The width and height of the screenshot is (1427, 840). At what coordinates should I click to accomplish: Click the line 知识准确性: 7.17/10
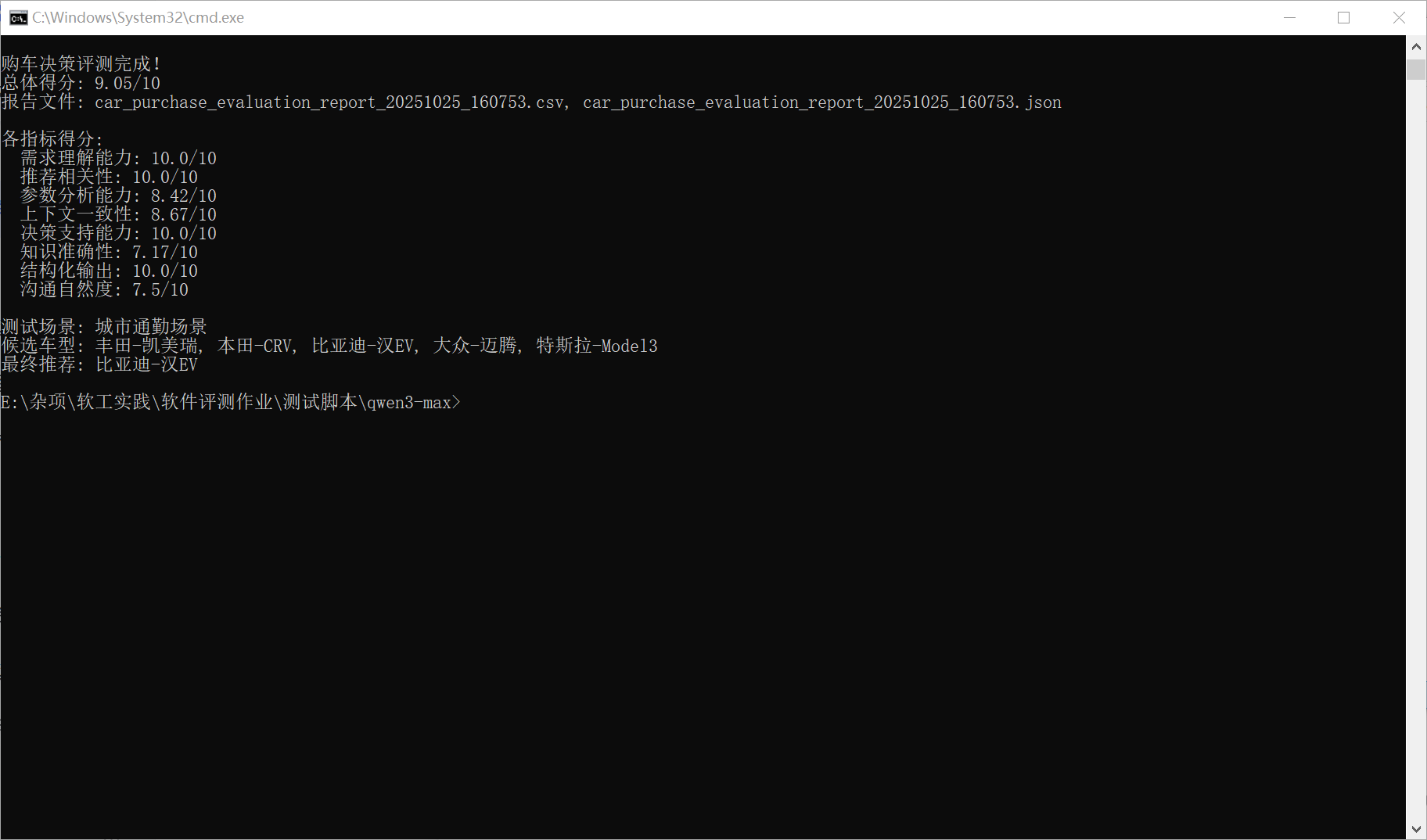109,252
